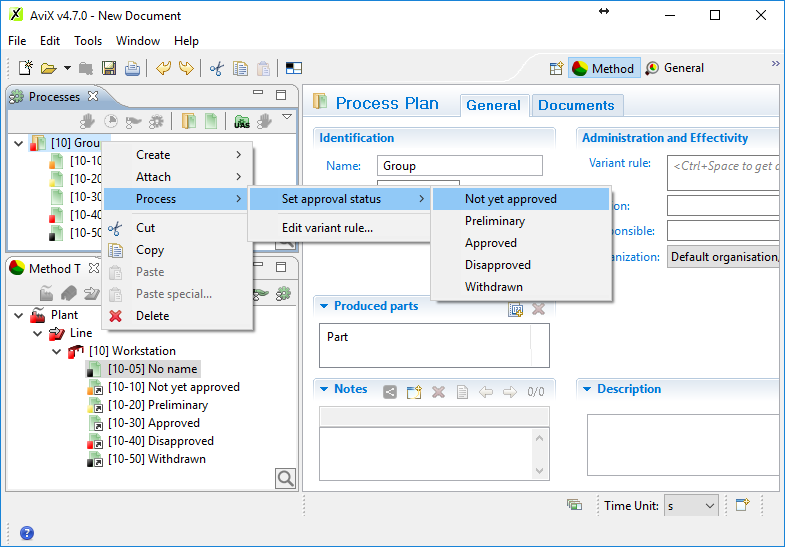The width and height of the screenshot is (785, 547).
Task: Open the Documents tab
Action: tap(576, 105)
